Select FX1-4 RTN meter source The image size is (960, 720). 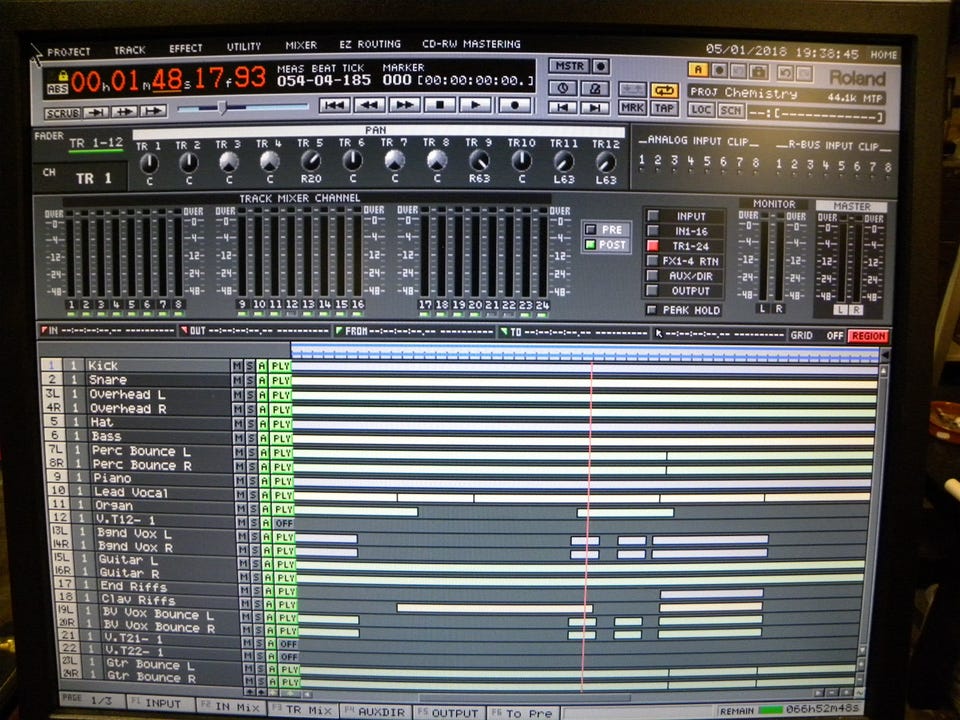[x=684, y=261]
